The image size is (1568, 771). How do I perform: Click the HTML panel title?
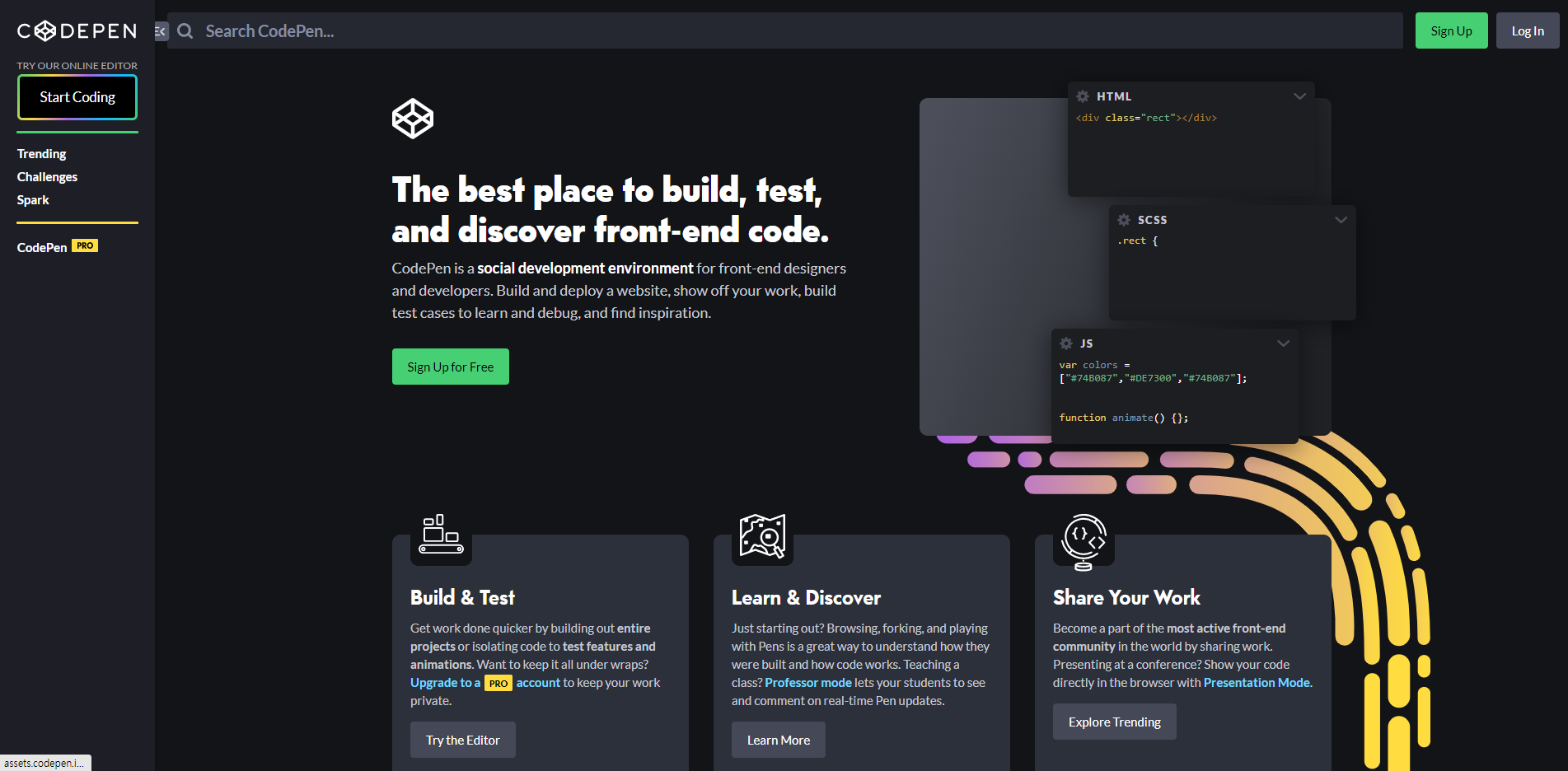(x=1114, y=96)
